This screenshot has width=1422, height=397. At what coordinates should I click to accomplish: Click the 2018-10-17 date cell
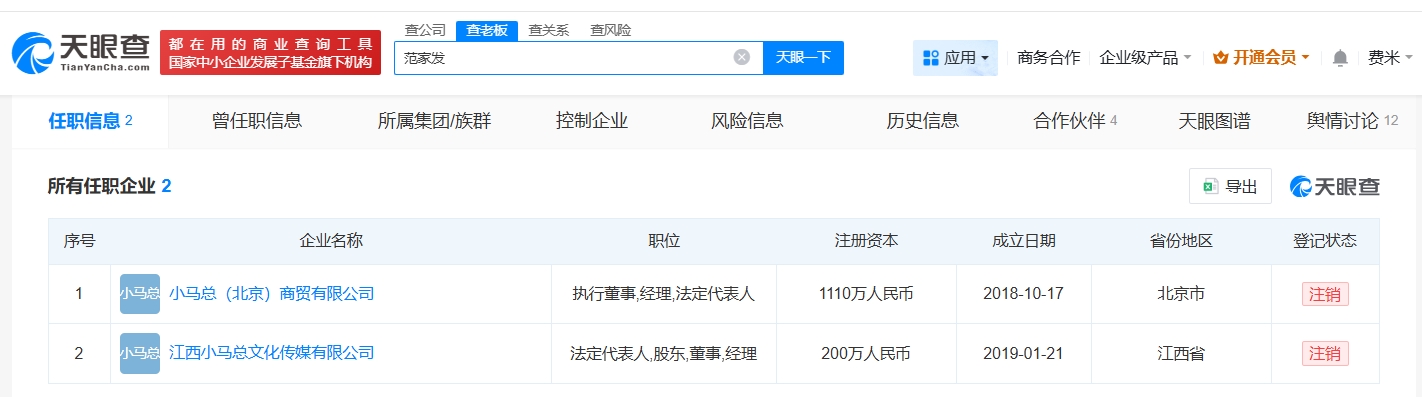[x=1024, y=294]
